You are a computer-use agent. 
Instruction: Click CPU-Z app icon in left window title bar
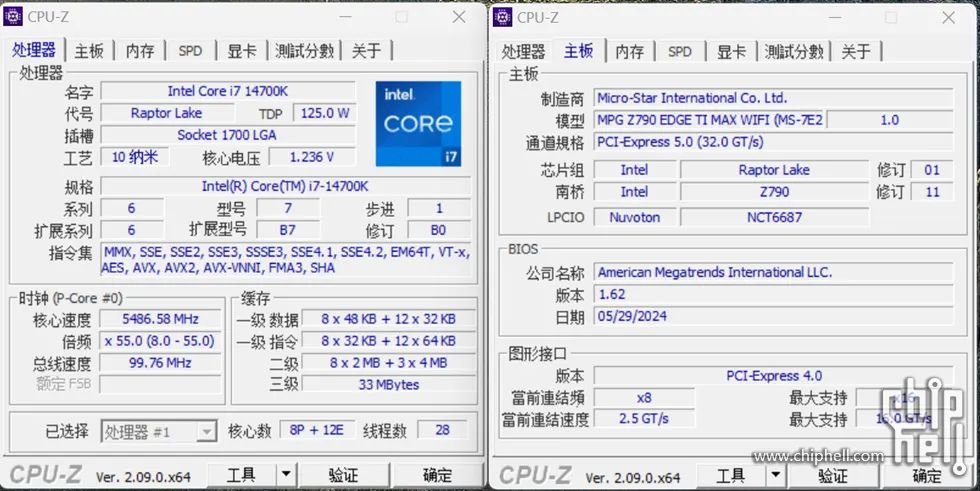tap(13, 17)
